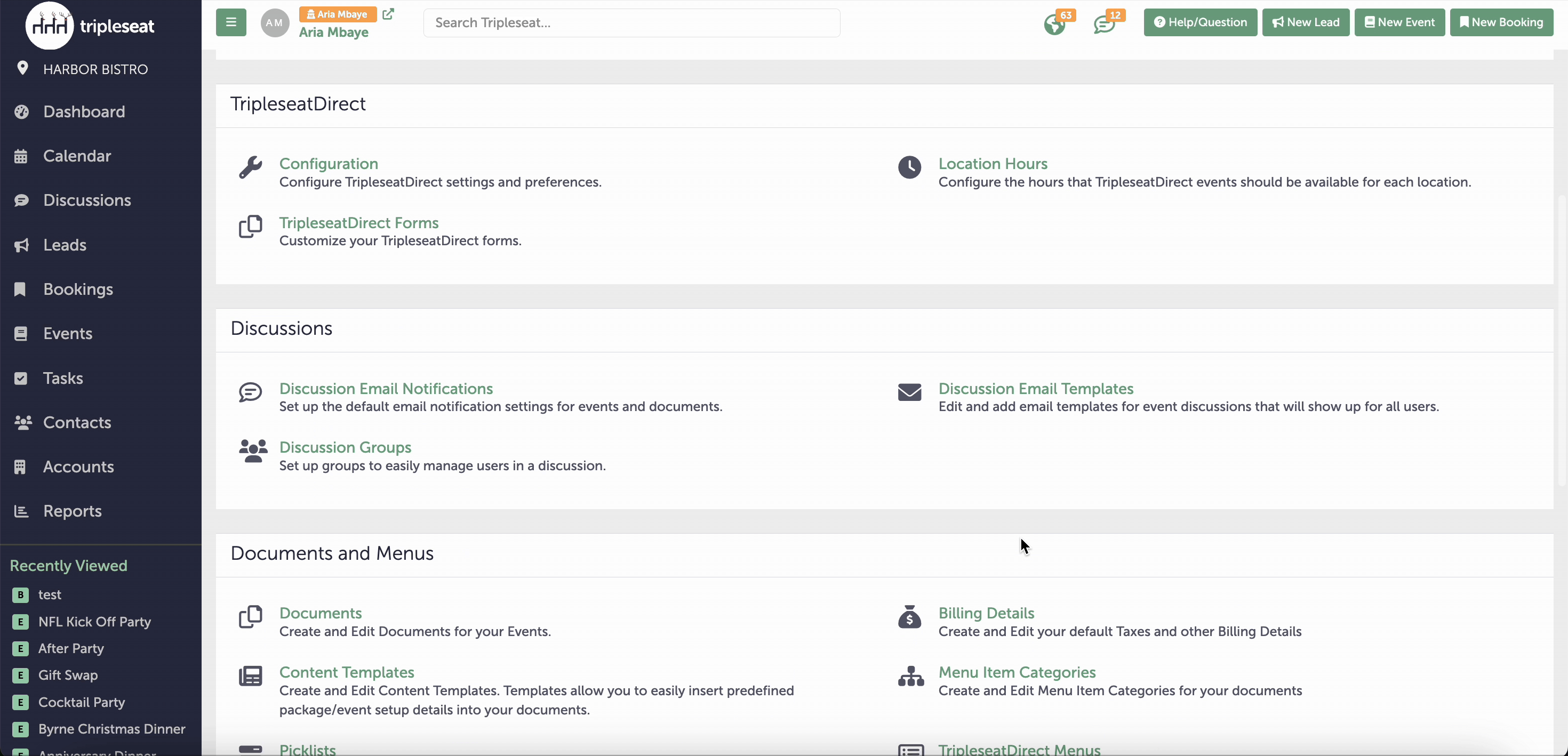Open Discussions in the sidebar menu
This screenshot has height=756, width=1568.
pos(87,200)
